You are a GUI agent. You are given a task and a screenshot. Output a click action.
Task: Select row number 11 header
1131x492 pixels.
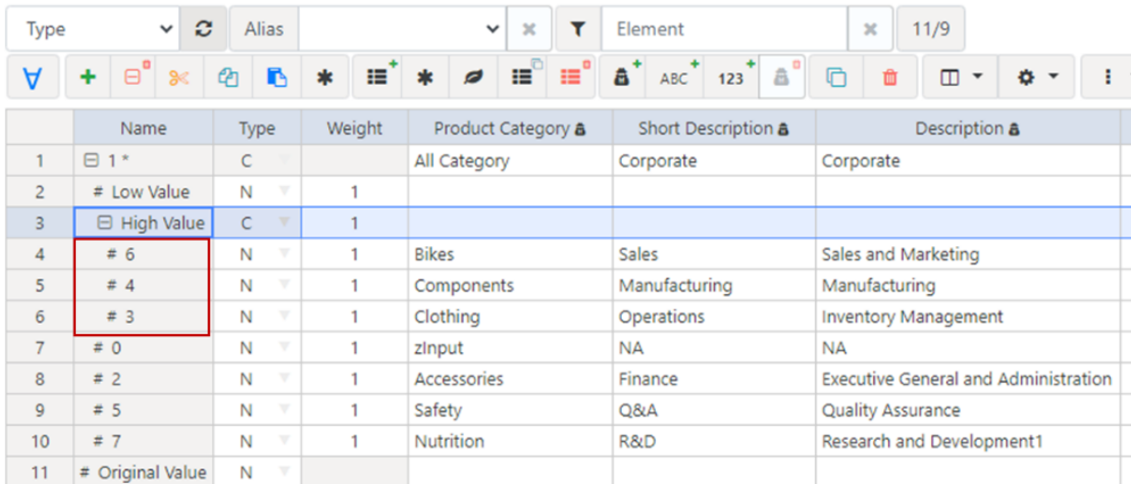(40, 473)
